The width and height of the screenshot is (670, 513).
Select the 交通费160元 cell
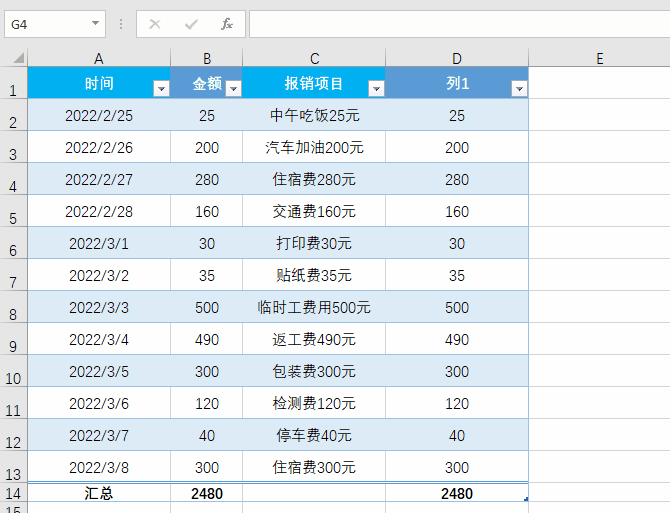tap(314, 211)
